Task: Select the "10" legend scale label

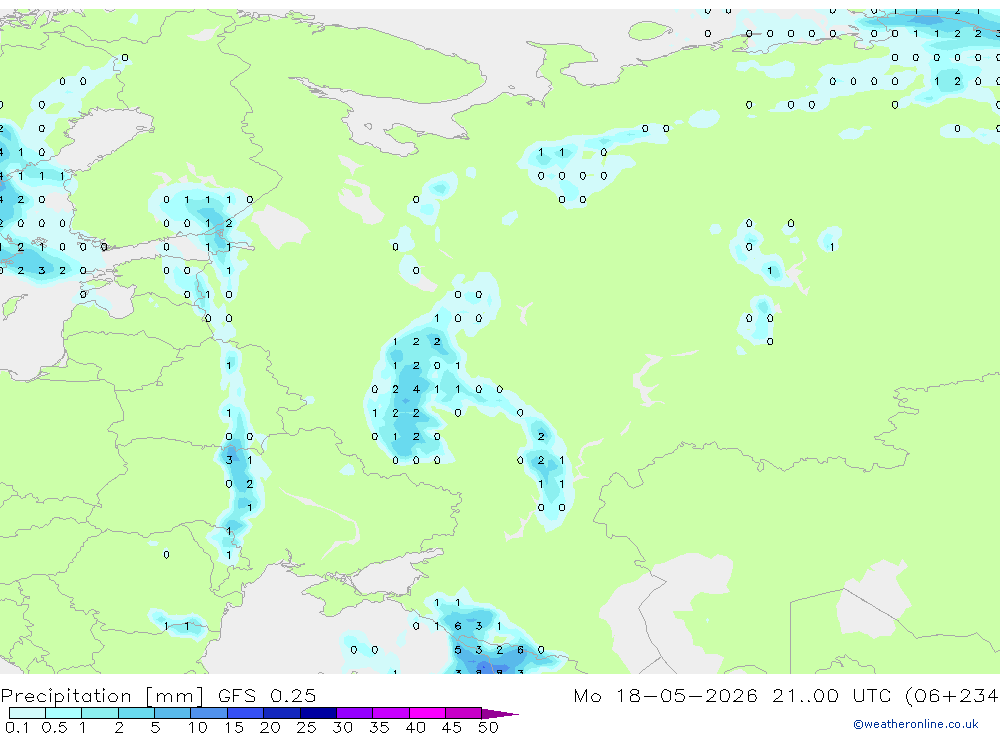Action: 197,727
